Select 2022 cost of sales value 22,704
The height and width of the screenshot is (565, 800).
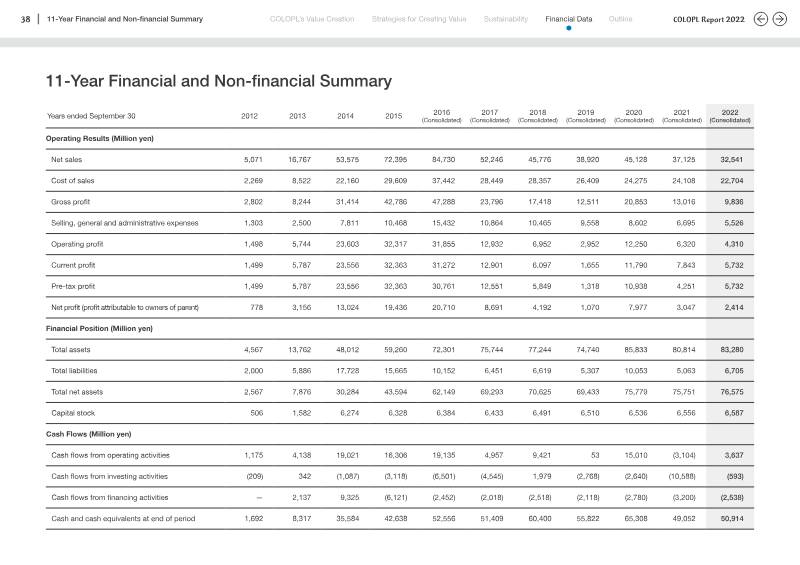coord(732,181)
